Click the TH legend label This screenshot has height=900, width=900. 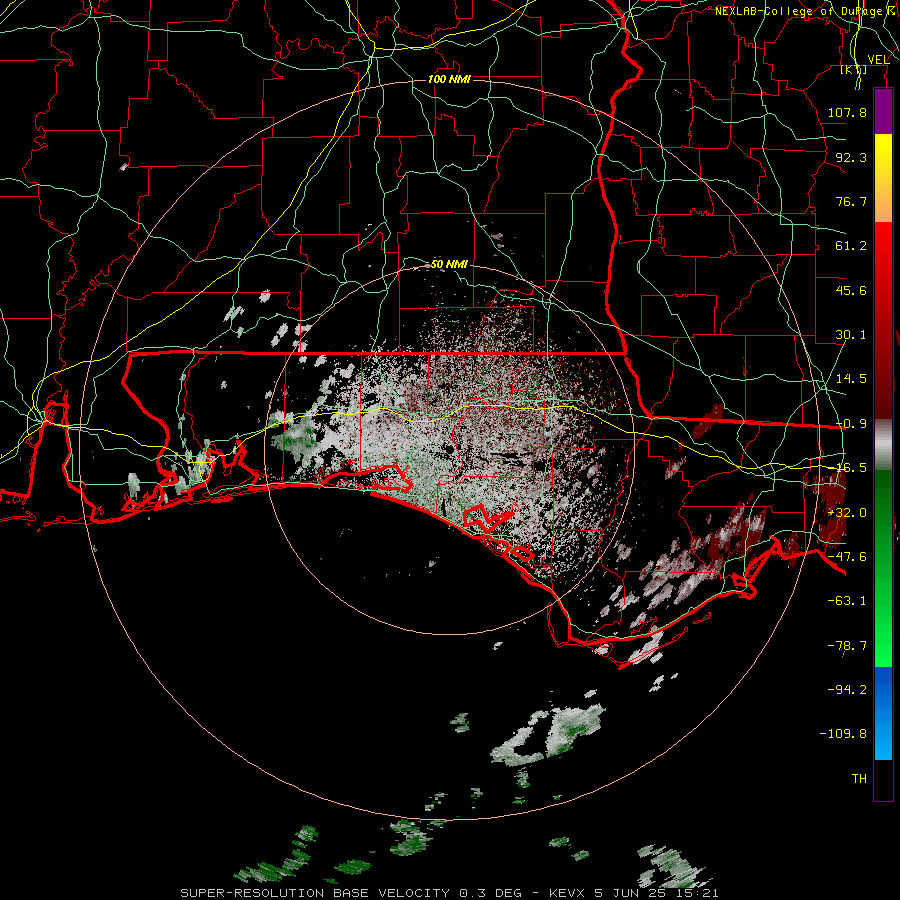tap(859, 779)
